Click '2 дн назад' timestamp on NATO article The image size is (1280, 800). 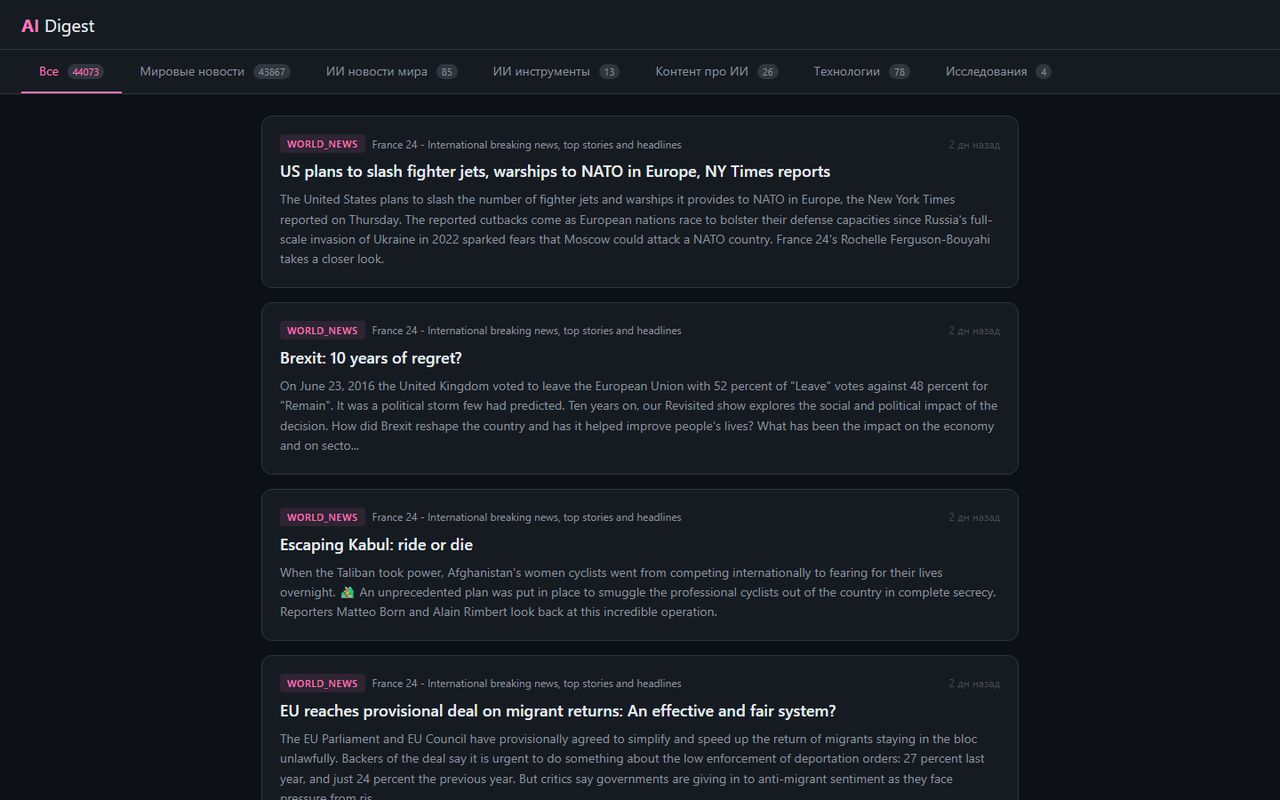click(974, 145)
